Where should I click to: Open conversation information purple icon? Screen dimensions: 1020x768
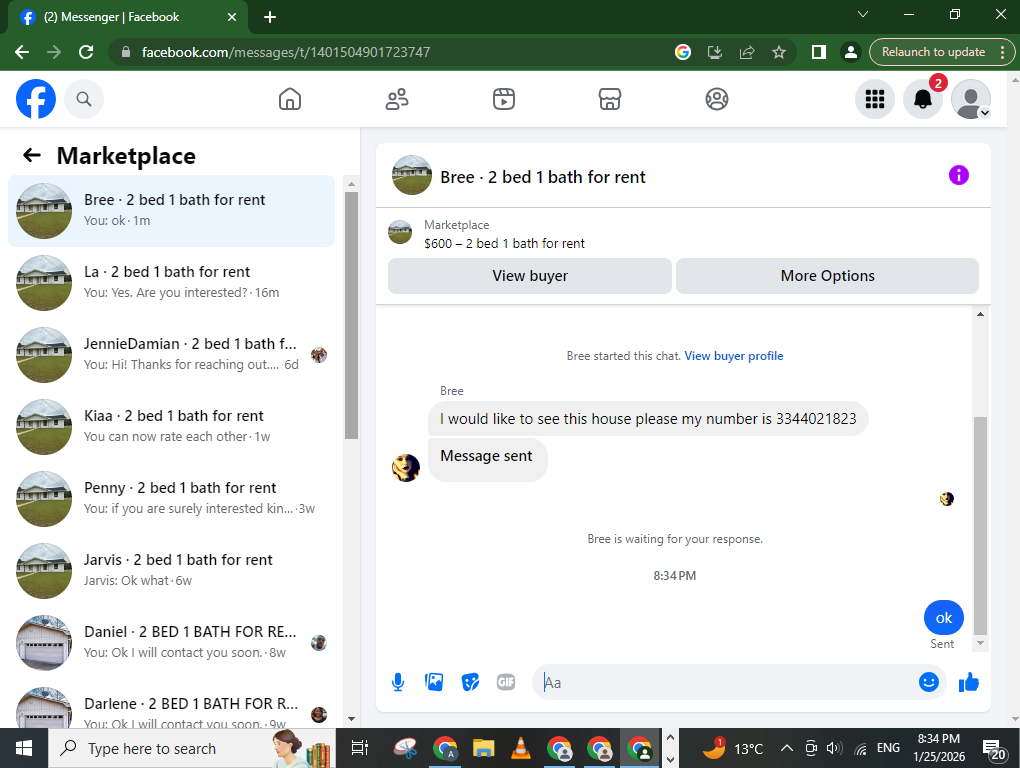pos(958,175)
